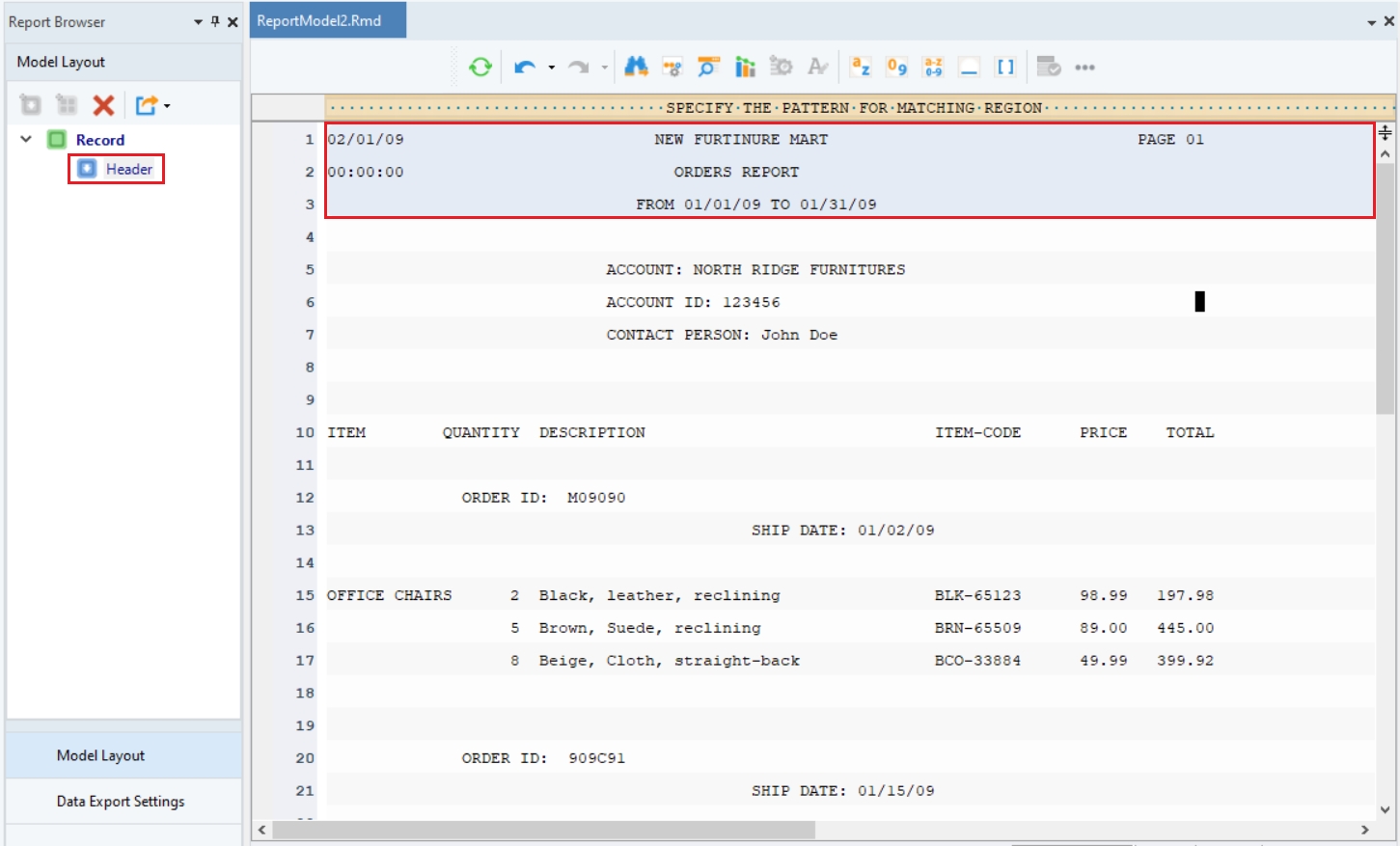The height and width of the screenshot is (846, 1400).
Task: Select the Header node in tree
Action: coord(128,169)
